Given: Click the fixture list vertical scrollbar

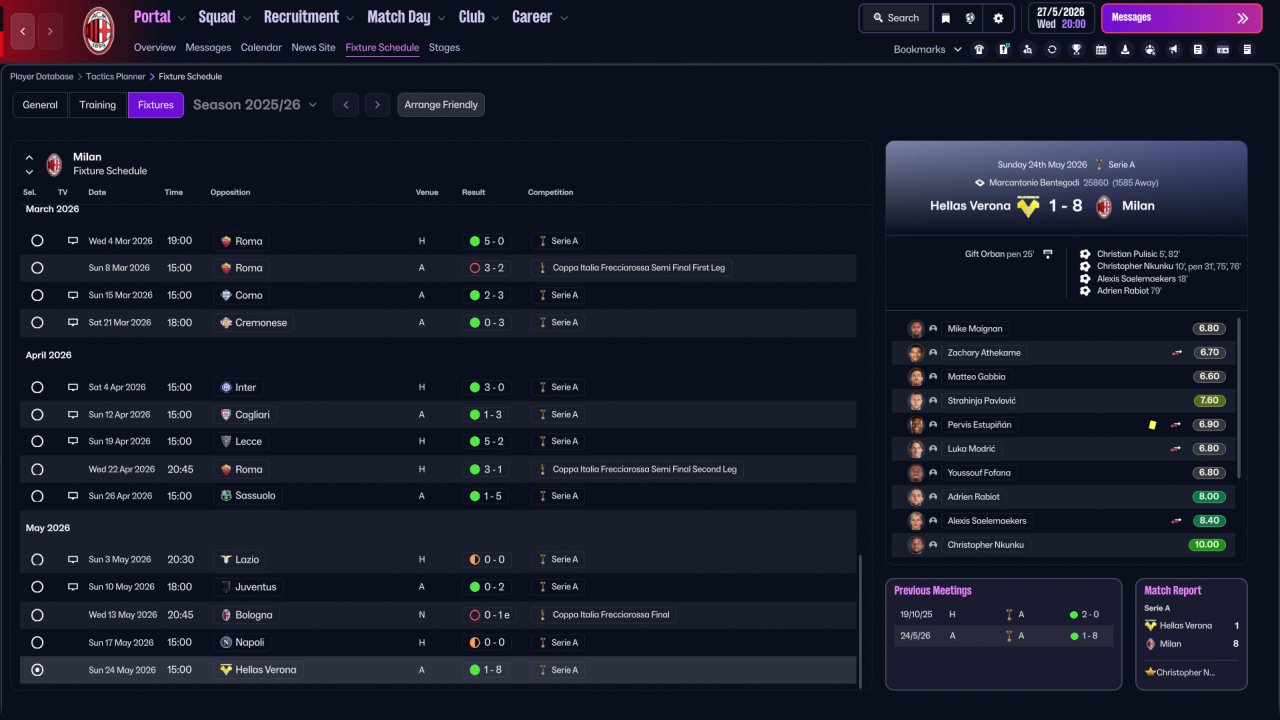Looking at the screenshot, I should pyautogui.click(x=859, y=620).
